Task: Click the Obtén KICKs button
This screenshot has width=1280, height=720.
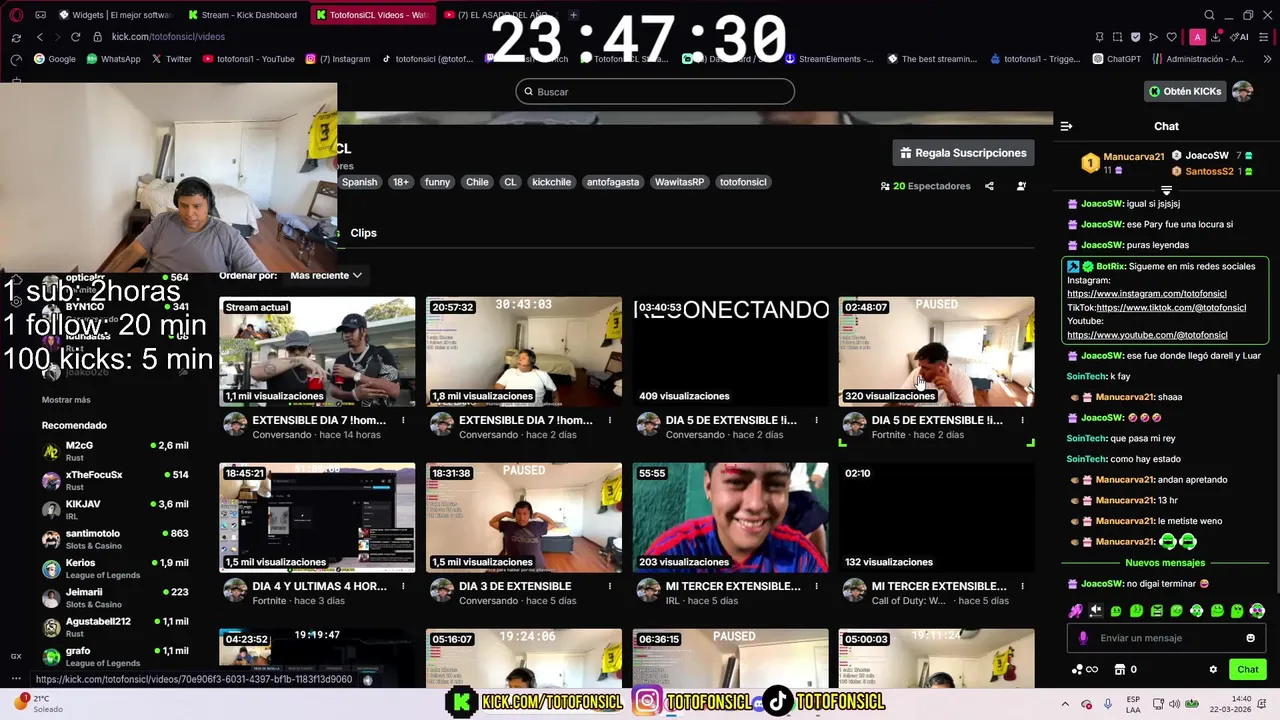Action: (1185, 91)
